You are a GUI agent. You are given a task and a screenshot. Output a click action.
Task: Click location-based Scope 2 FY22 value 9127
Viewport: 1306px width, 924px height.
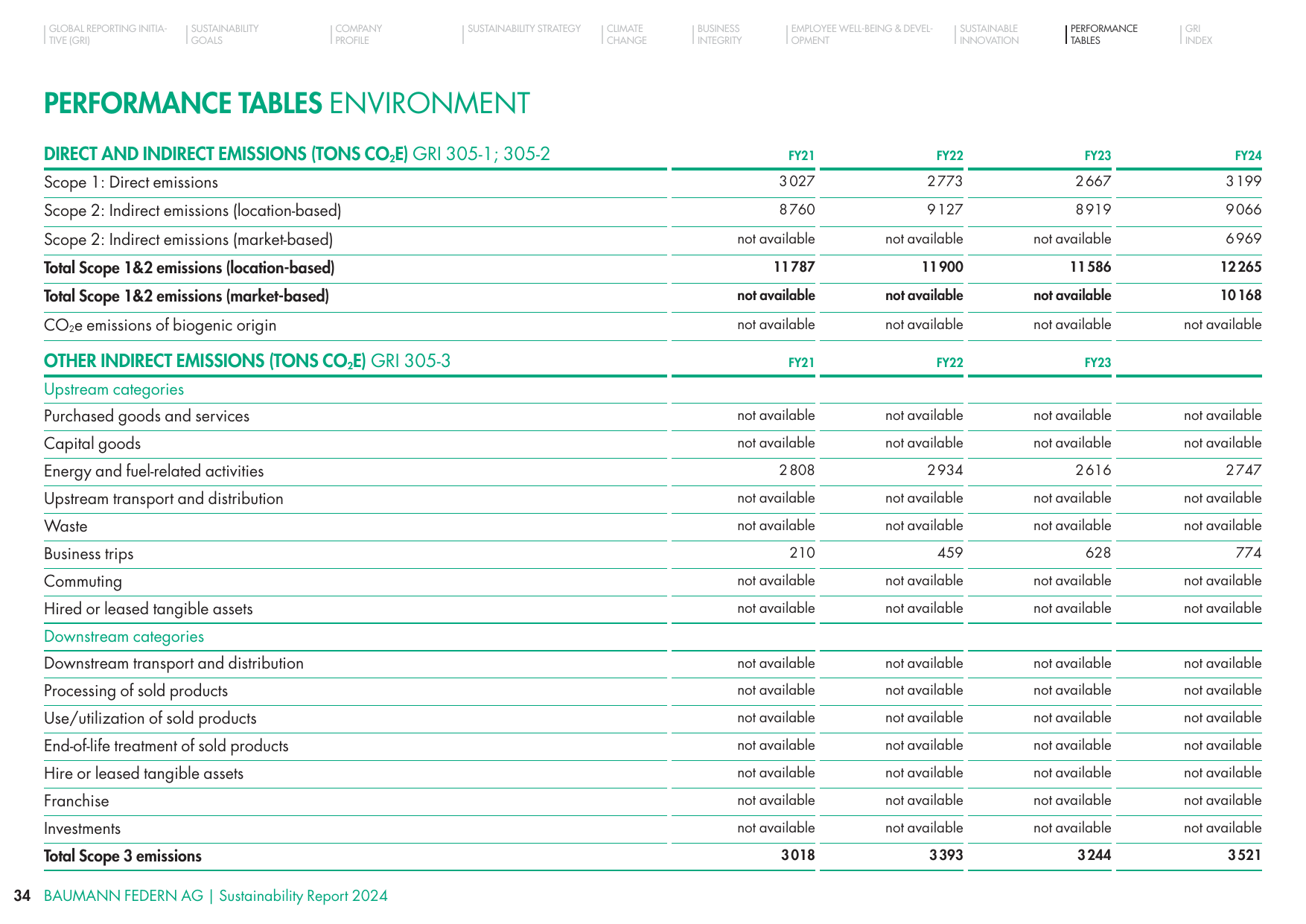(945, 210)
